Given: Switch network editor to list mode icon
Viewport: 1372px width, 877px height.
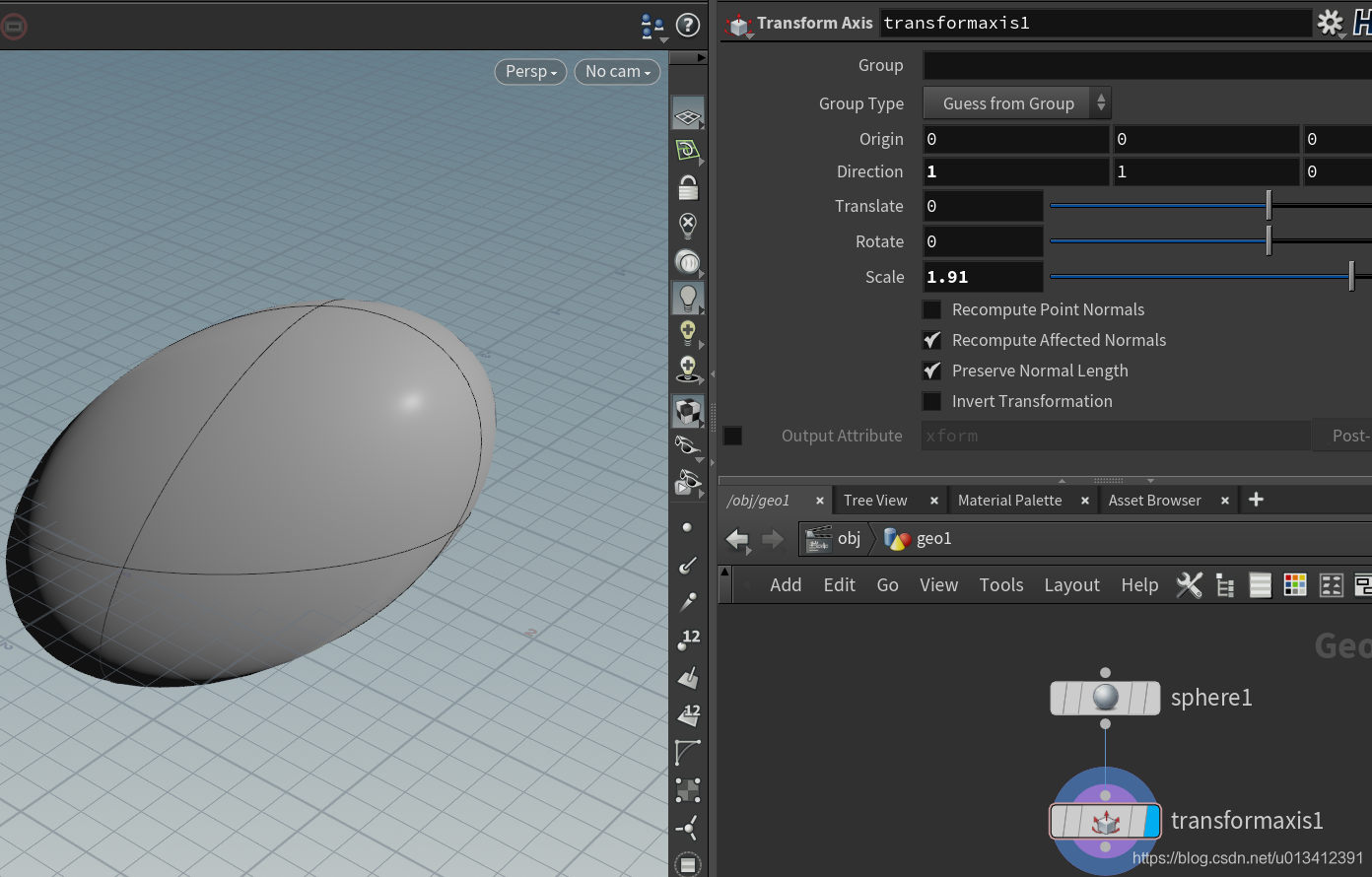Looking at the screenshot, I should pos(1260,585).
